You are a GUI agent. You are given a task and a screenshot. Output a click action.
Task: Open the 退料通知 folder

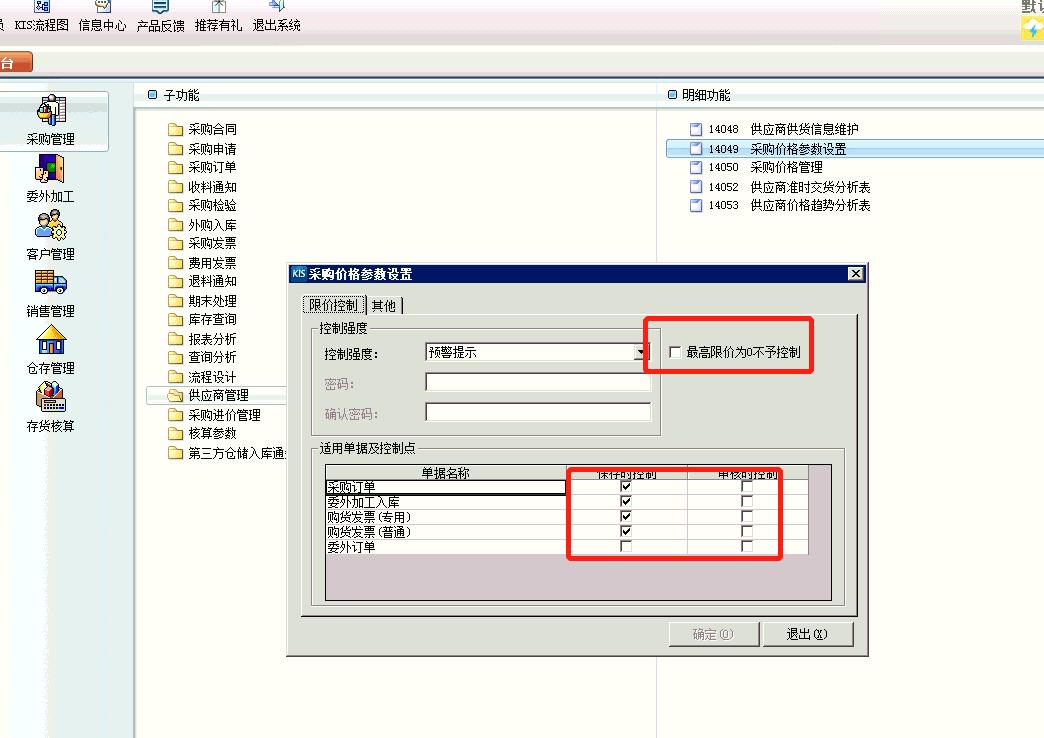click(x=202, y=281)
